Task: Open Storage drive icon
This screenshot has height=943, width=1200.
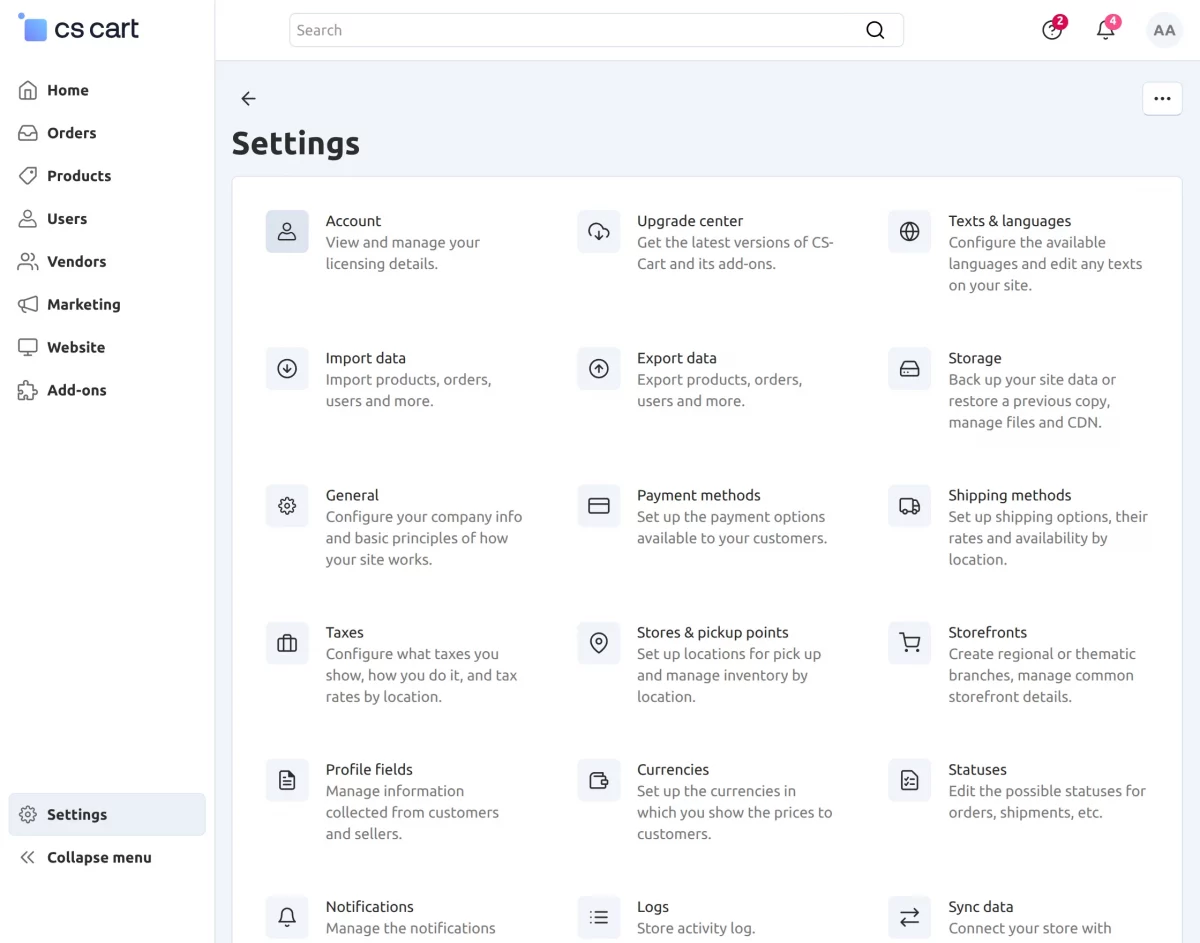Action: tap(910, 368)
